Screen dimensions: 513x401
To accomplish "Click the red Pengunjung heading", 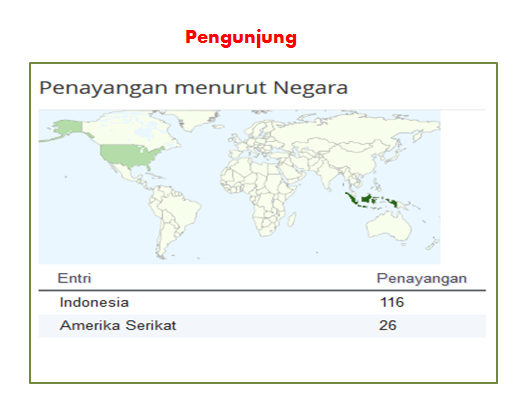I will 241,38.
